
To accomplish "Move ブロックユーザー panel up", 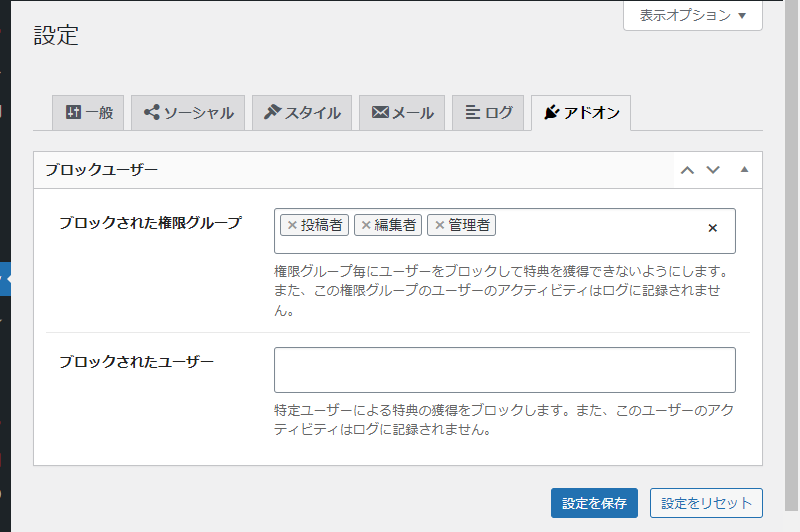I will click(x=687, y=170).
